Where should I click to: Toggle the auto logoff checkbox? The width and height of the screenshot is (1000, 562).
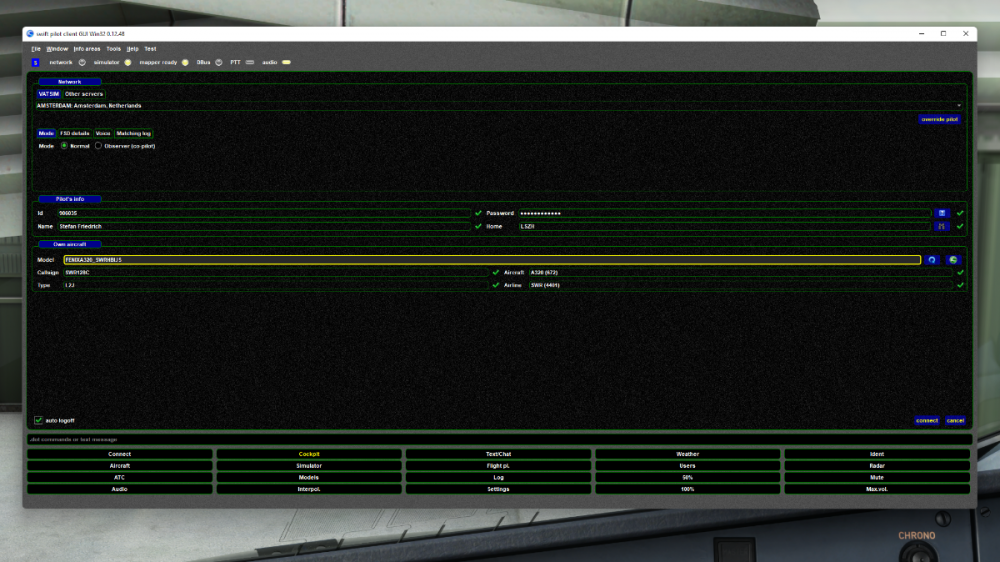[x=38, y=420]
